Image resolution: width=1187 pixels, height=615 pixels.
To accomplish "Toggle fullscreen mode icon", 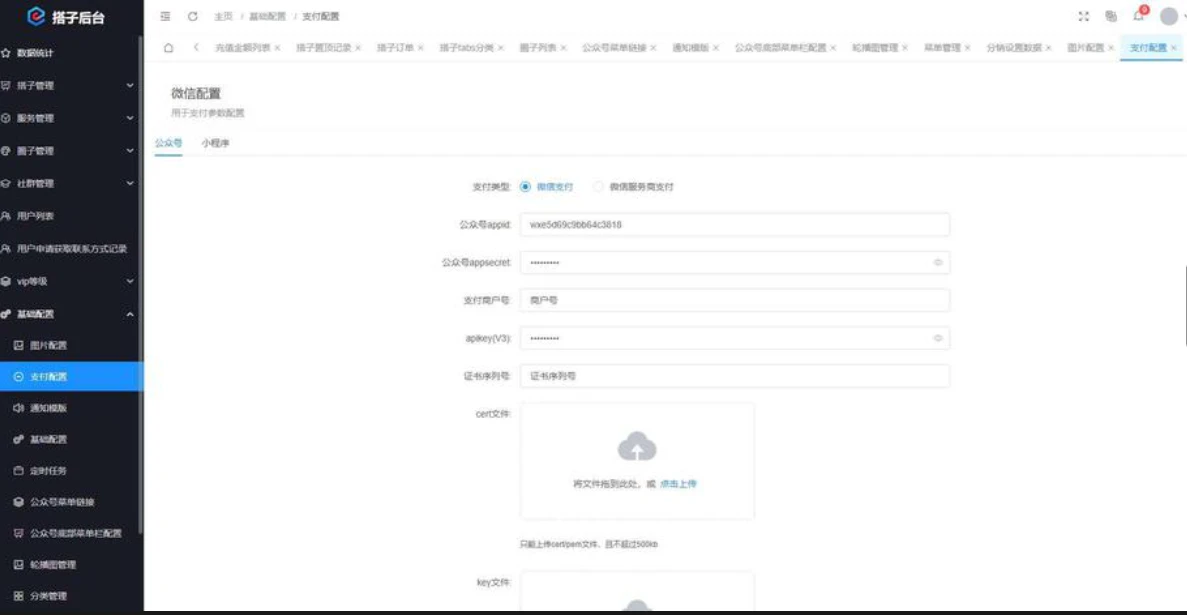I will (x=1083, y=16).
